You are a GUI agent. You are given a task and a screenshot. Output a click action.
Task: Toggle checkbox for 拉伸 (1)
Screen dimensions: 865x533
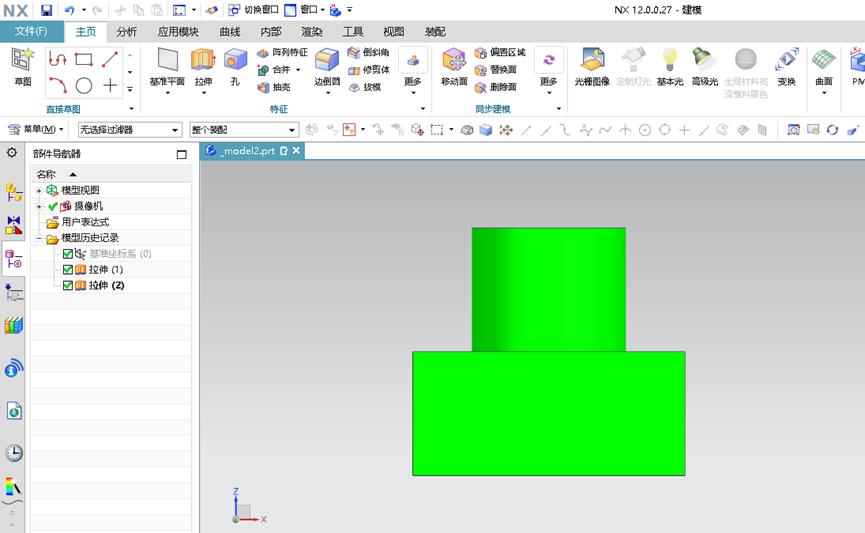(68, 270)
